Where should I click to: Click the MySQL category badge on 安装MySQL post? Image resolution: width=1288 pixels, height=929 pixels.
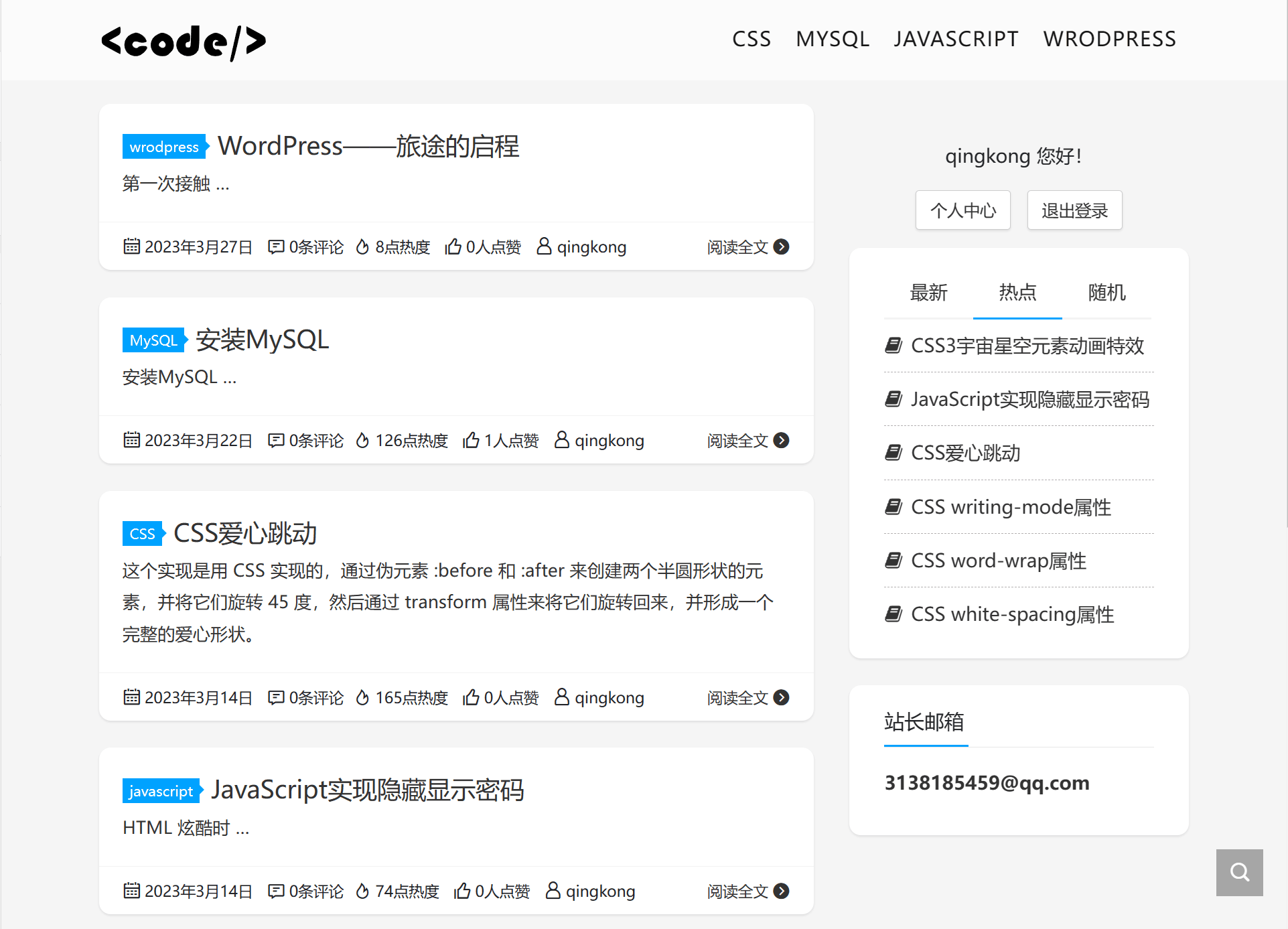point(153,340)
